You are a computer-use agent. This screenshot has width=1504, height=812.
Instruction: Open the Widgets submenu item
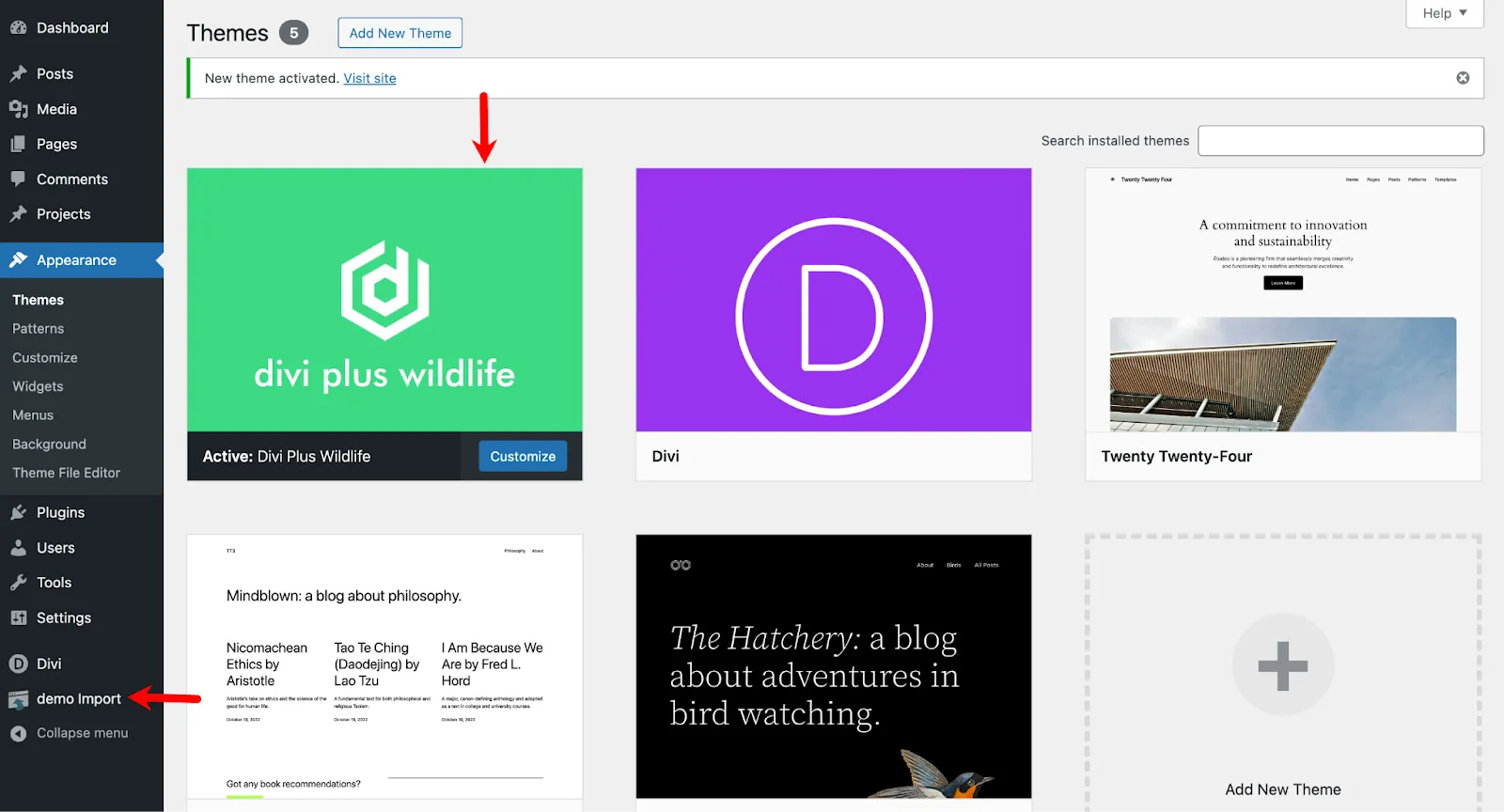[x=38, y=386]
